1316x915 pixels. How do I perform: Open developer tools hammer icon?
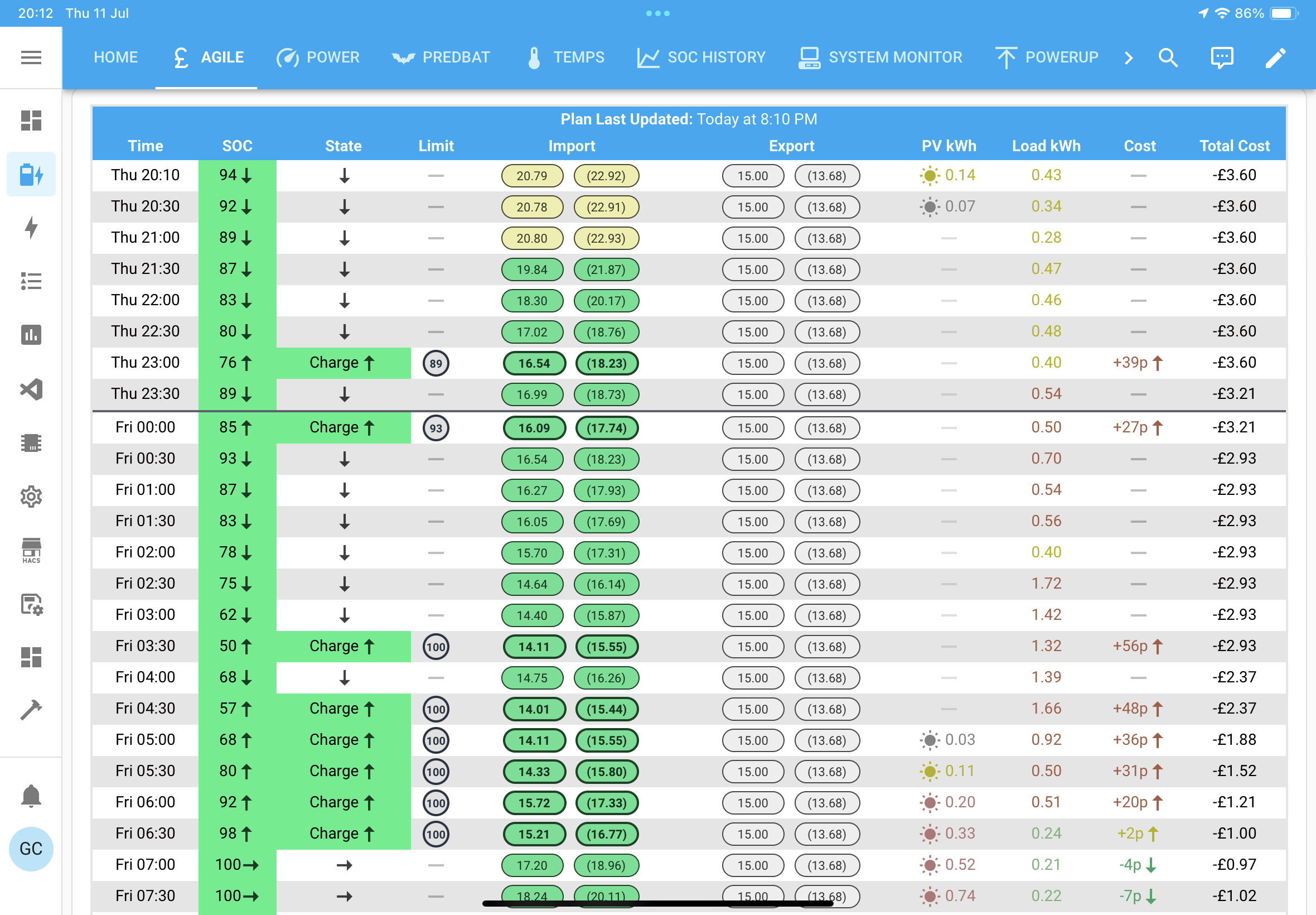(x=31, y=710)
